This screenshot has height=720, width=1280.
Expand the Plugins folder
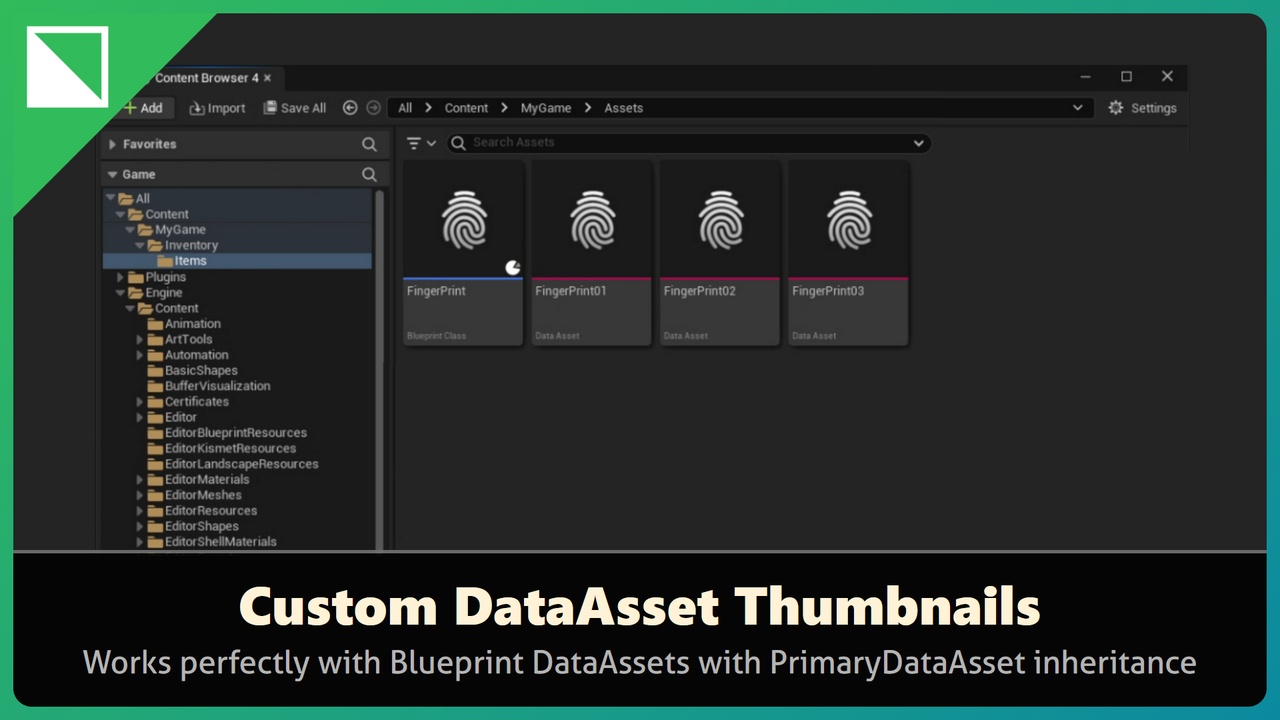[x=120, y=277]
